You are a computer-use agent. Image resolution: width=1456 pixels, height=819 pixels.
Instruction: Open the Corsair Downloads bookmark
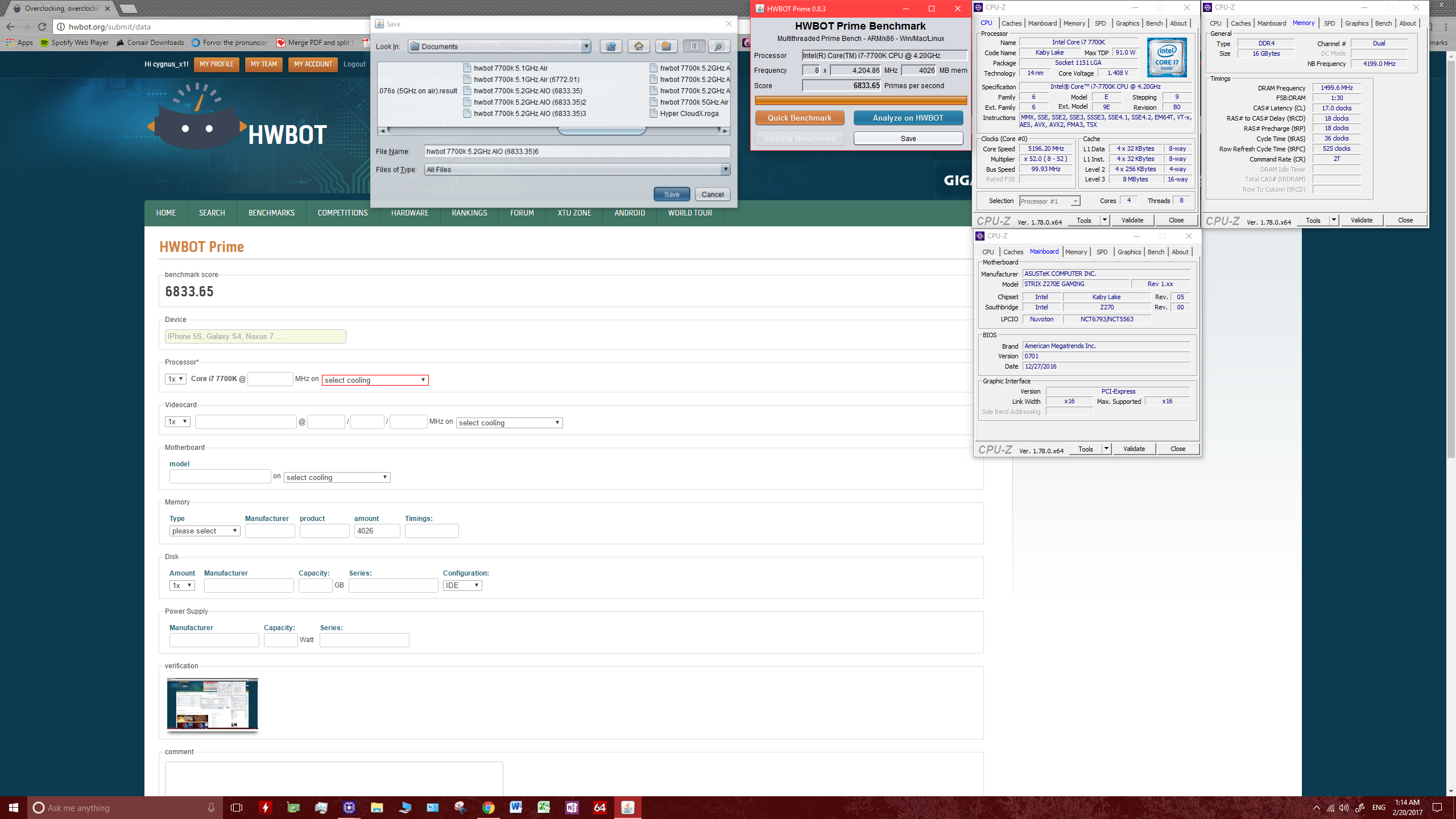(x=150, y=43)
